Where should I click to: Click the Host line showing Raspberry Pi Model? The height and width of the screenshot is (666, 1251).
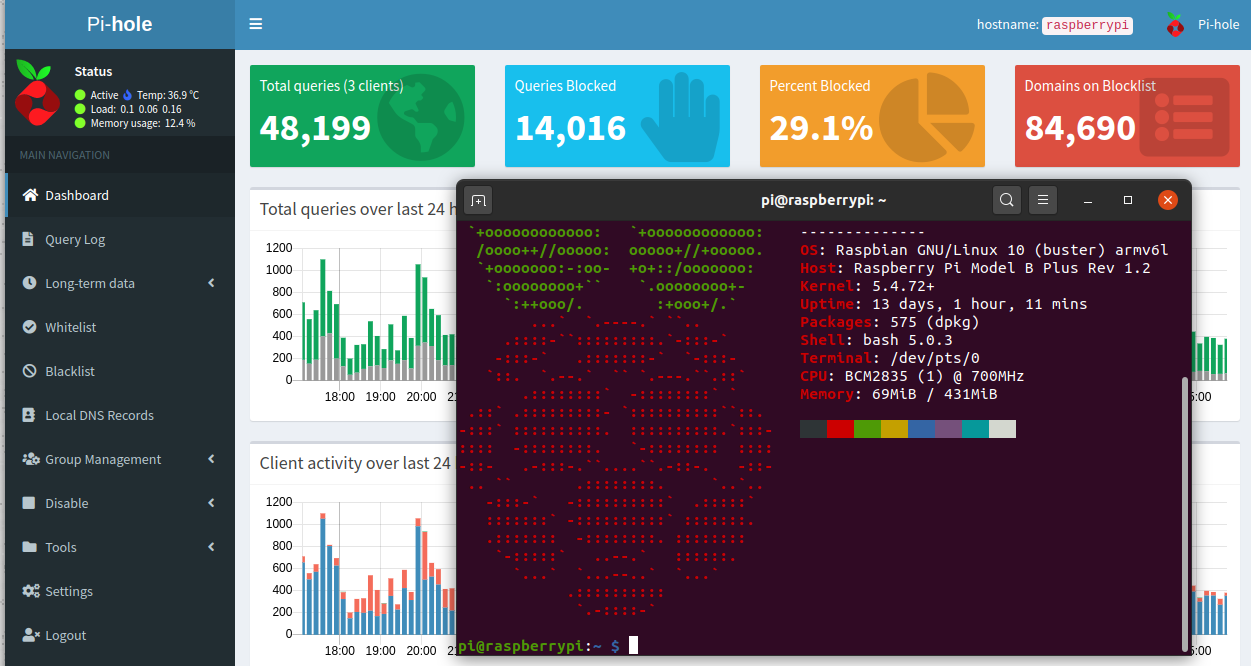pyautogui.click(x=975, y=268)
